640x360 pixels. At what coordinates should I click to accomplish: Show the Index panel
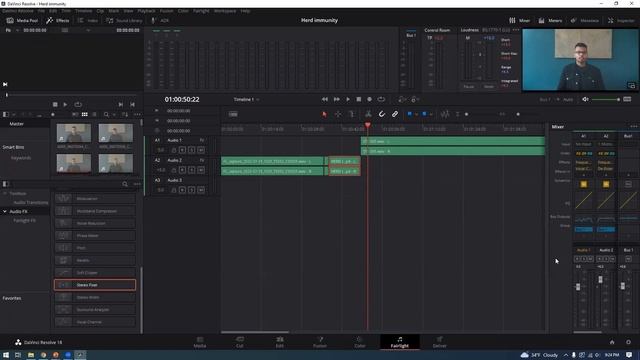click(x=88, y=20)
